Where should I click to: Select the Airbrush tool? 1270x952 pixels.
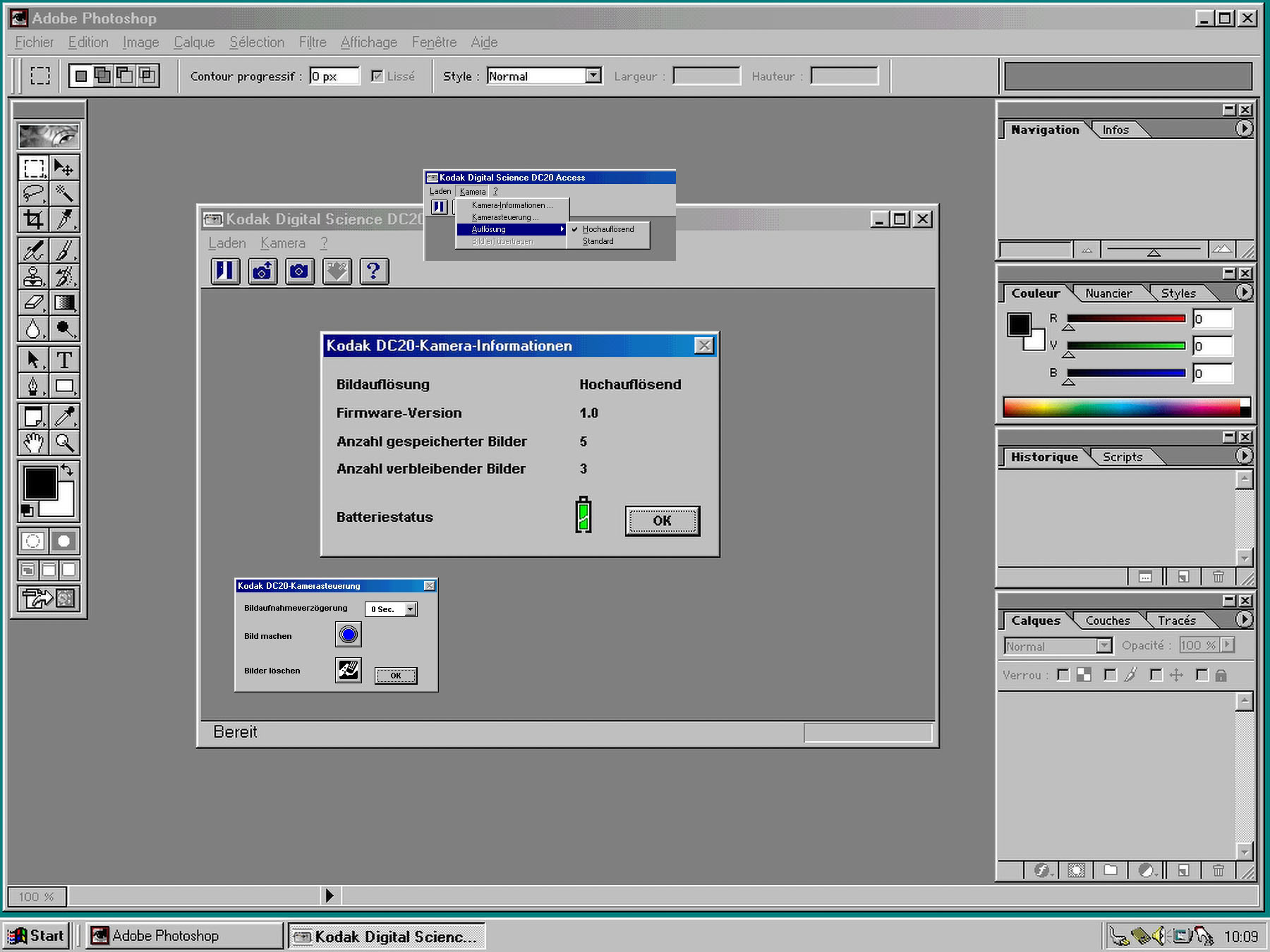[x=33, y=250]
